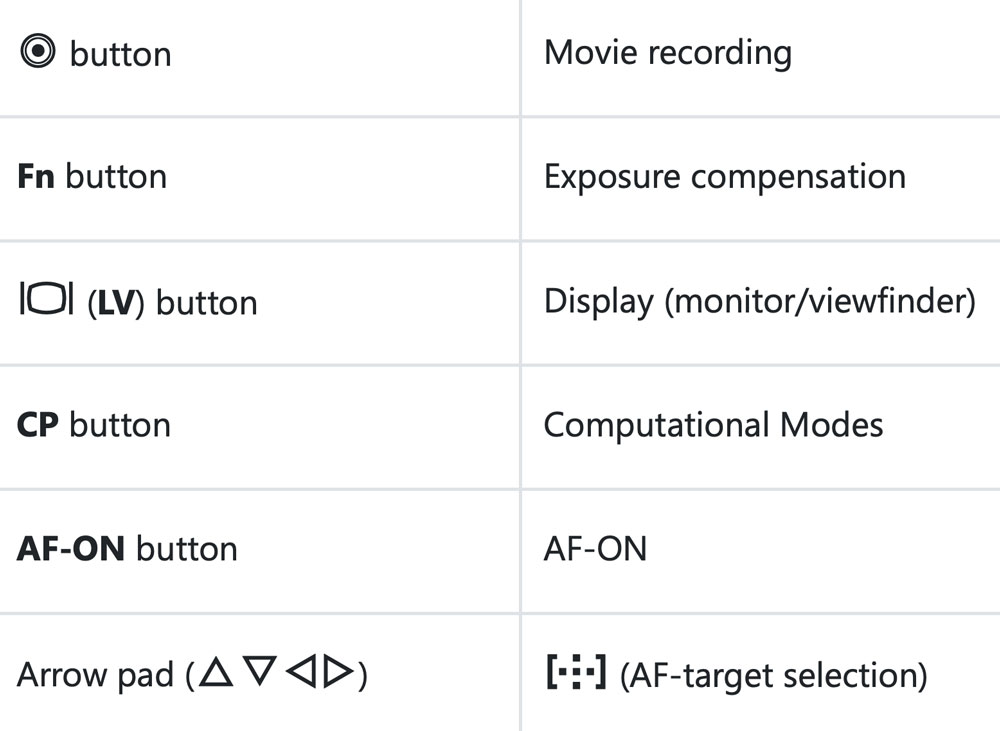Select the bold Fn label
The width and height of the screenshot is (1000, 731).
coord(36,176)
